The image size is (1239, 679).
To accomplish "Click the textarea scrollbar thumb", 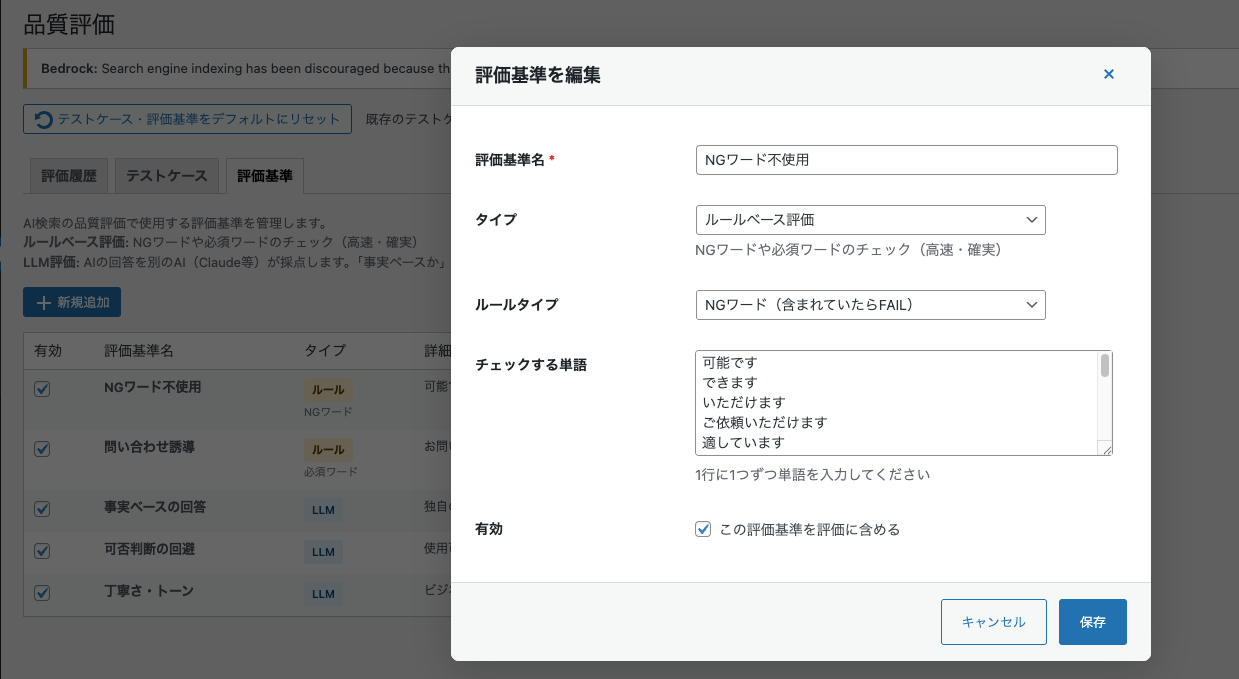I will 1105,365.
